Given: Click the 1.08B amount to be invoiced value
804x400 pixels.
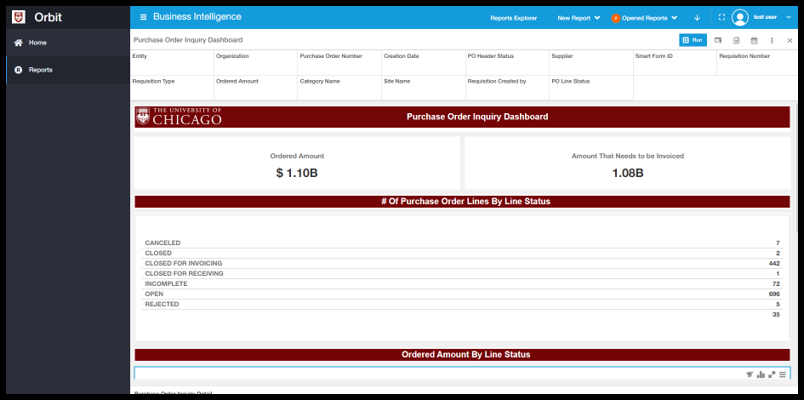Looking at the screenshot, I should click(628, 173).
